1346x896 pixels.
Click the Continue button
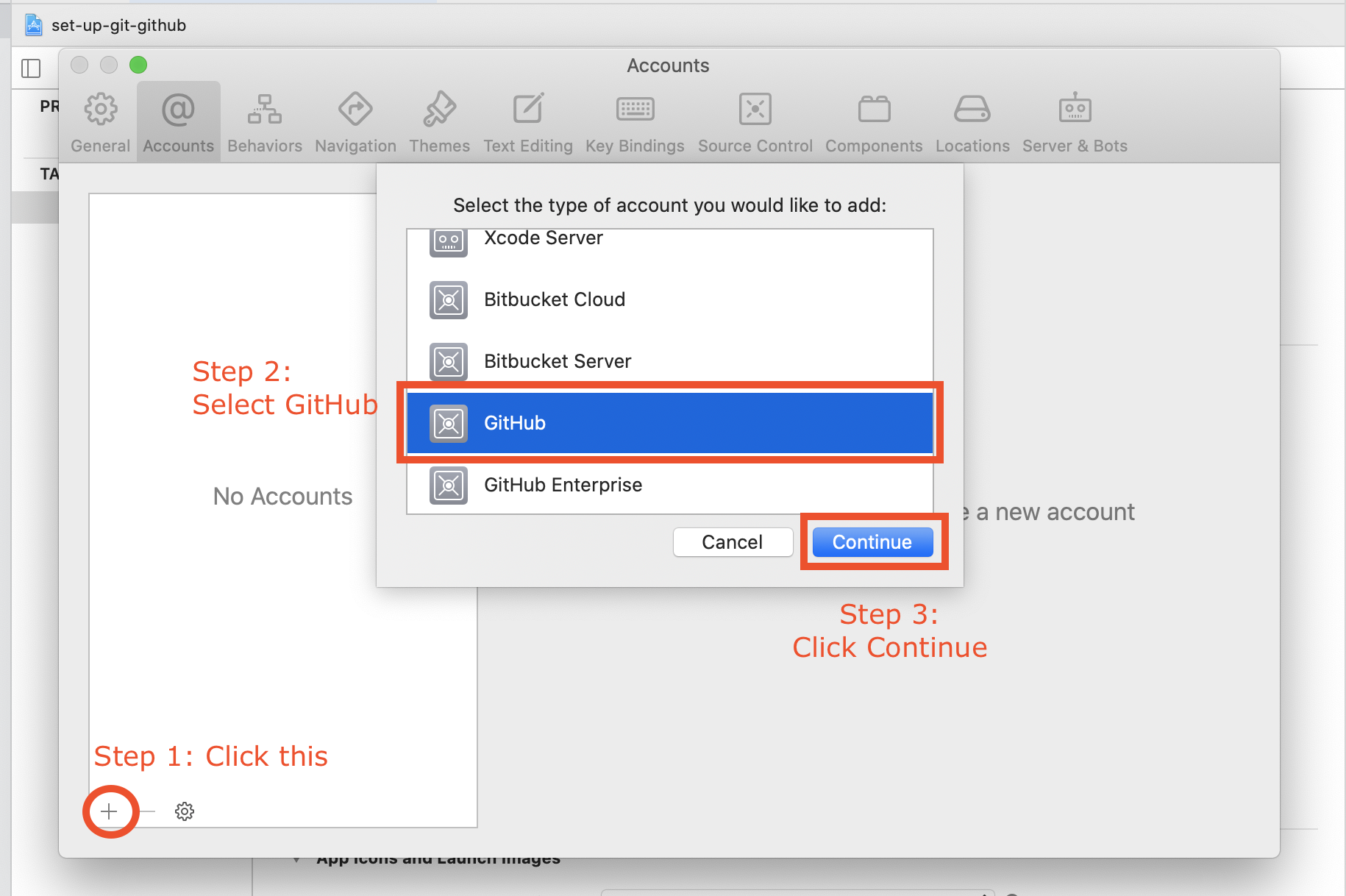(872, 542)
